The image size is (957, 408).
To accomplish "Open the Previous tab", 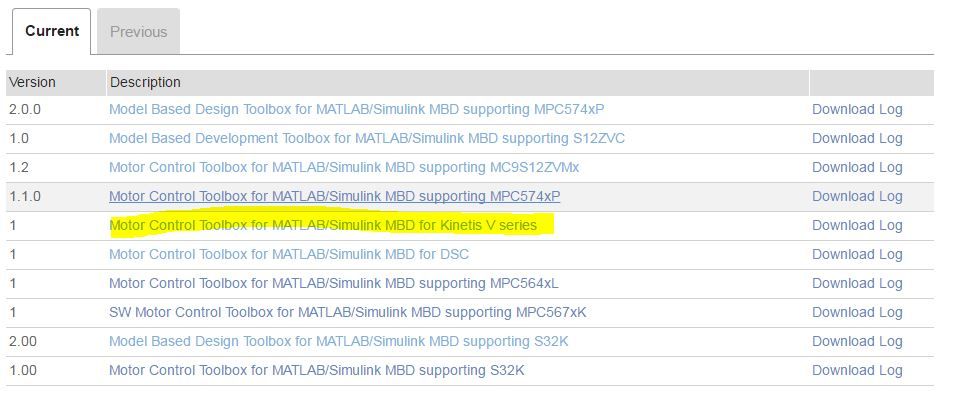I will 138,32.
